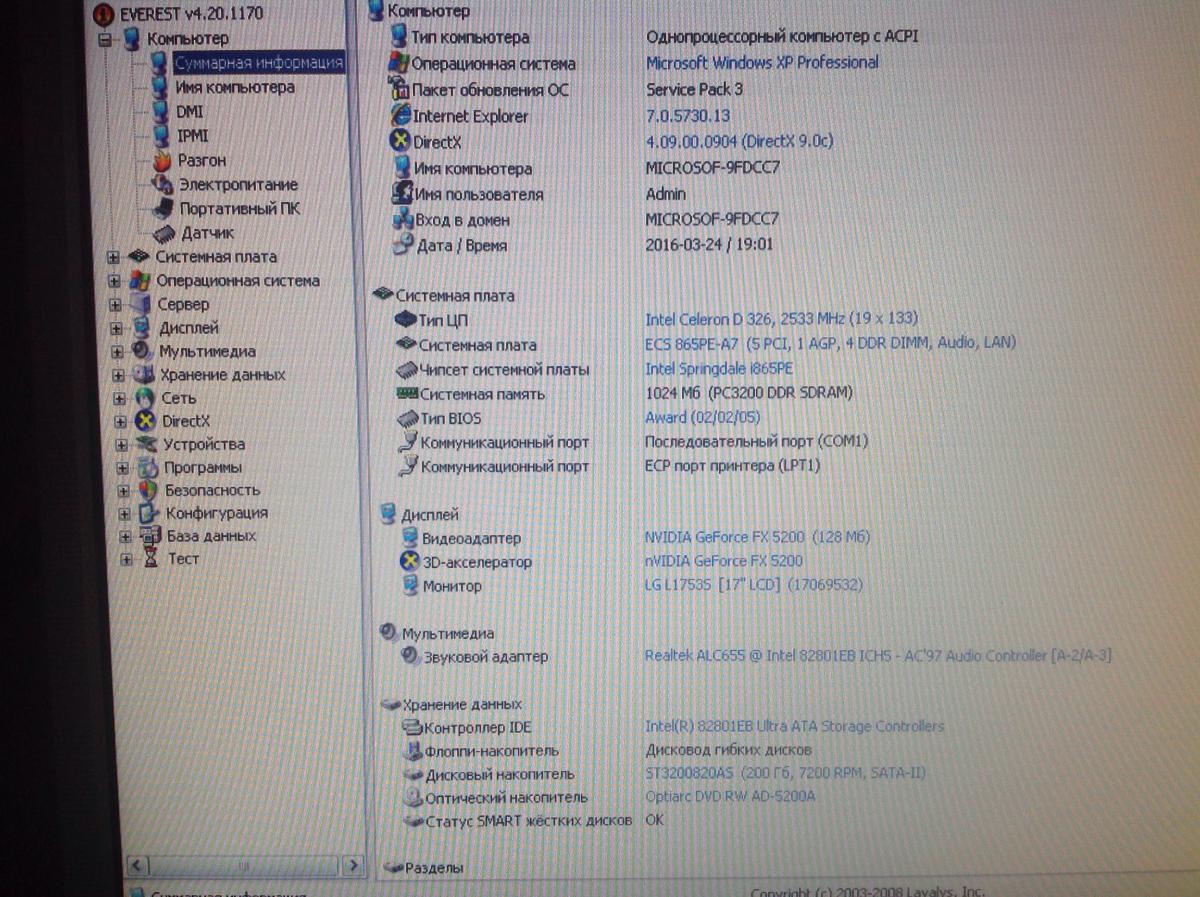Open the Intel Celeron D 326 link

(x=782, y=319)
